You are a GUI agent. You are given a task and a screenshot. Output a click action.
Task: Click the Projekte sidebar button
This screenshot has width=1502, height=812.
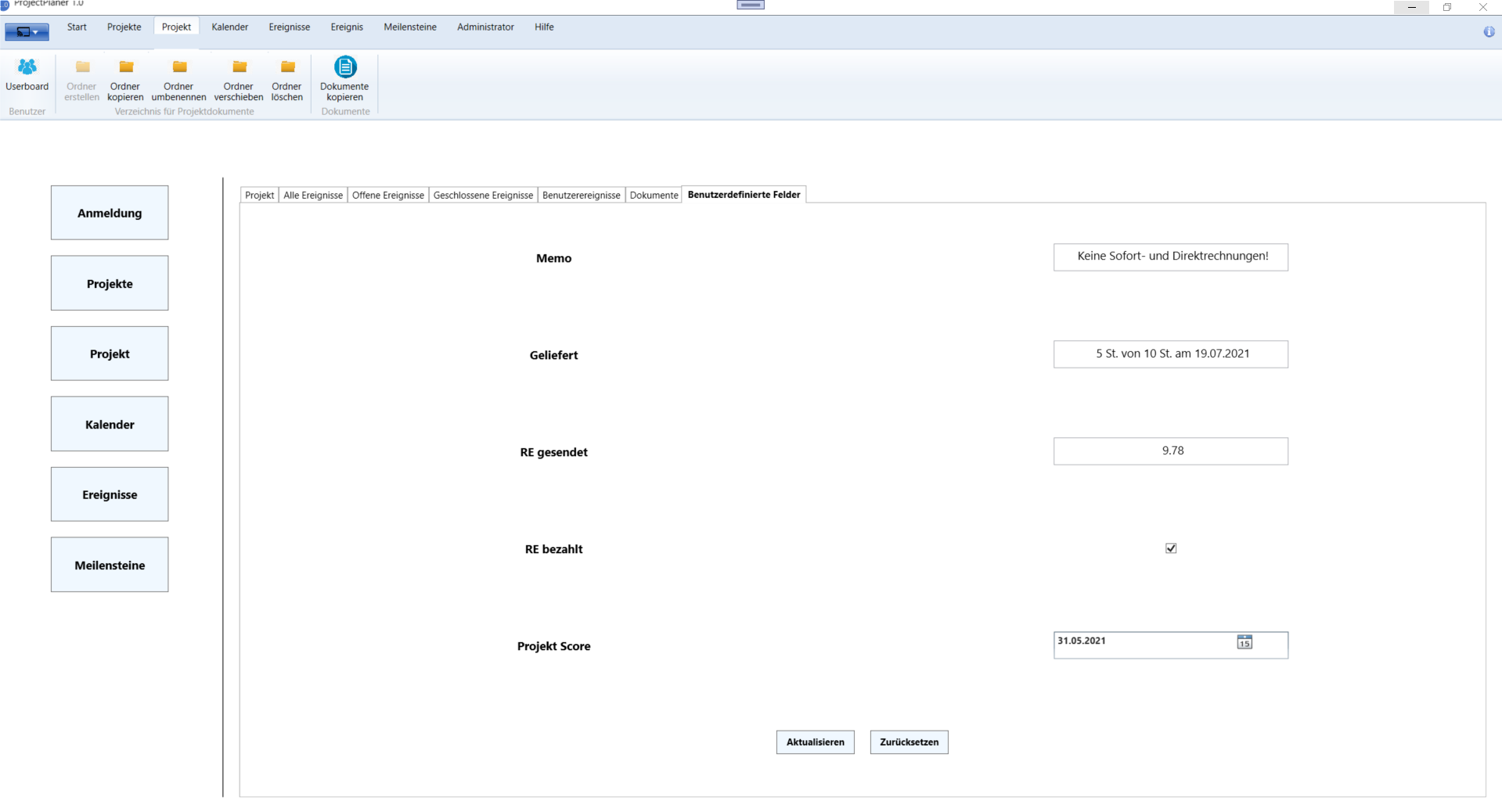110,283
